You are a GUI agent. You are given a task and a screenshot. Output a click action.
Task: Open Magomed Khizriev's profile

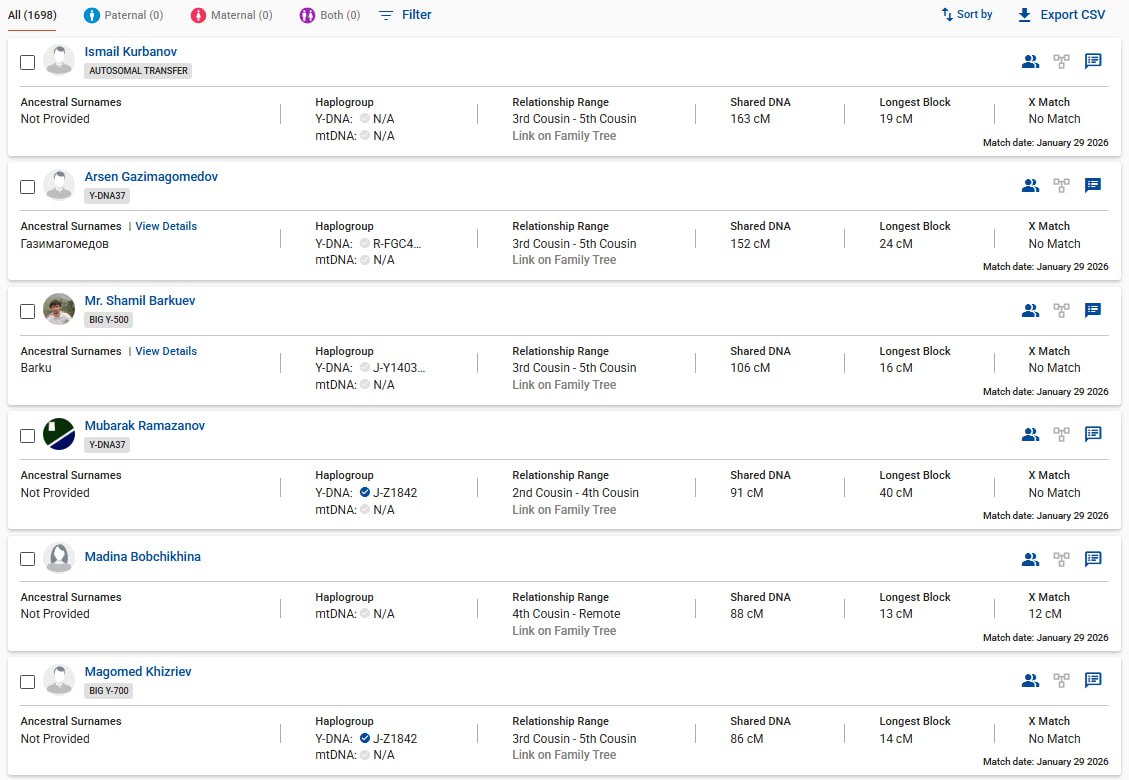click(138, 672)
